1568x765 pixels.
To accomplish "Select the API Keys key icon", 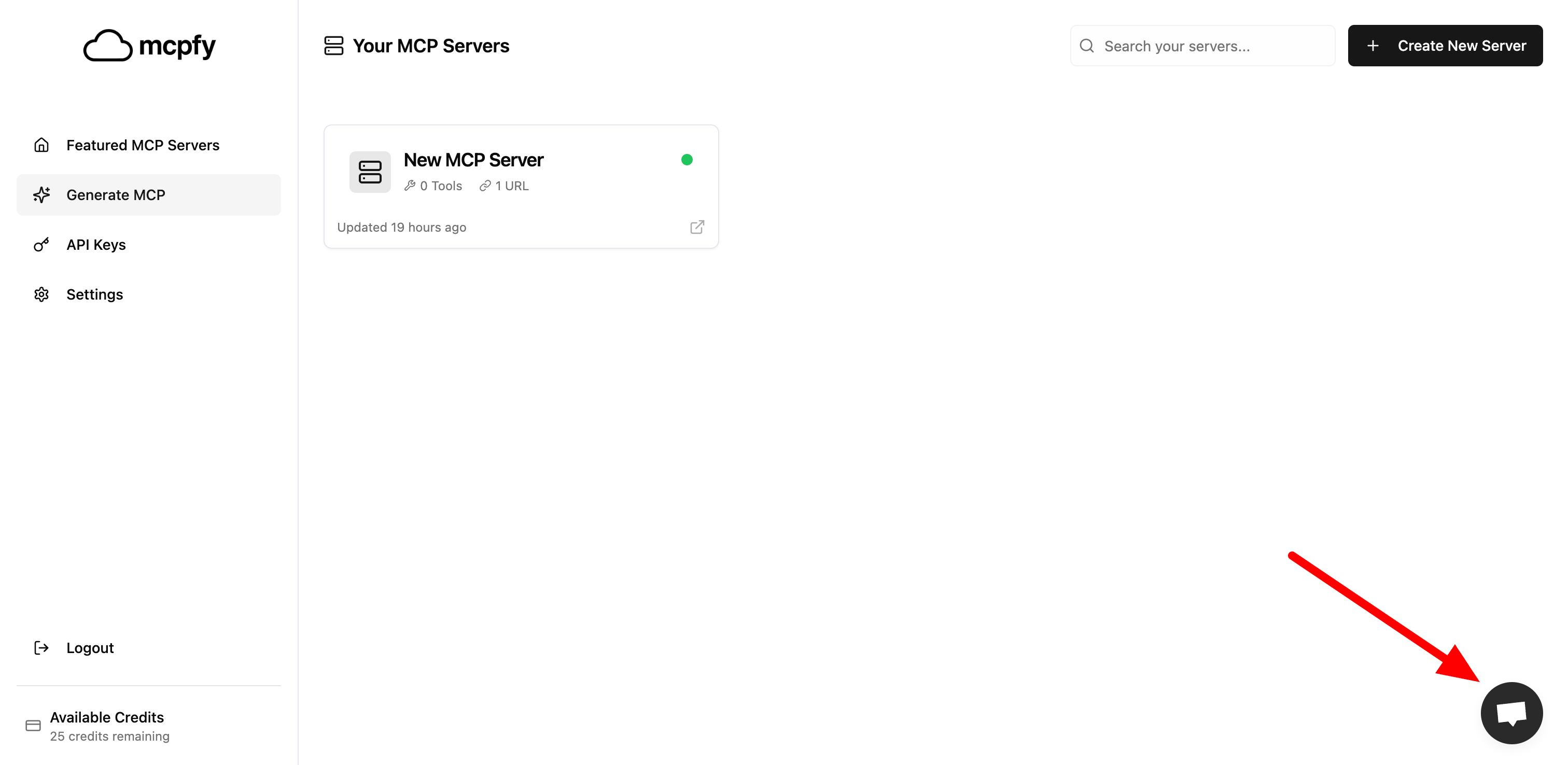I will [41, 244].
